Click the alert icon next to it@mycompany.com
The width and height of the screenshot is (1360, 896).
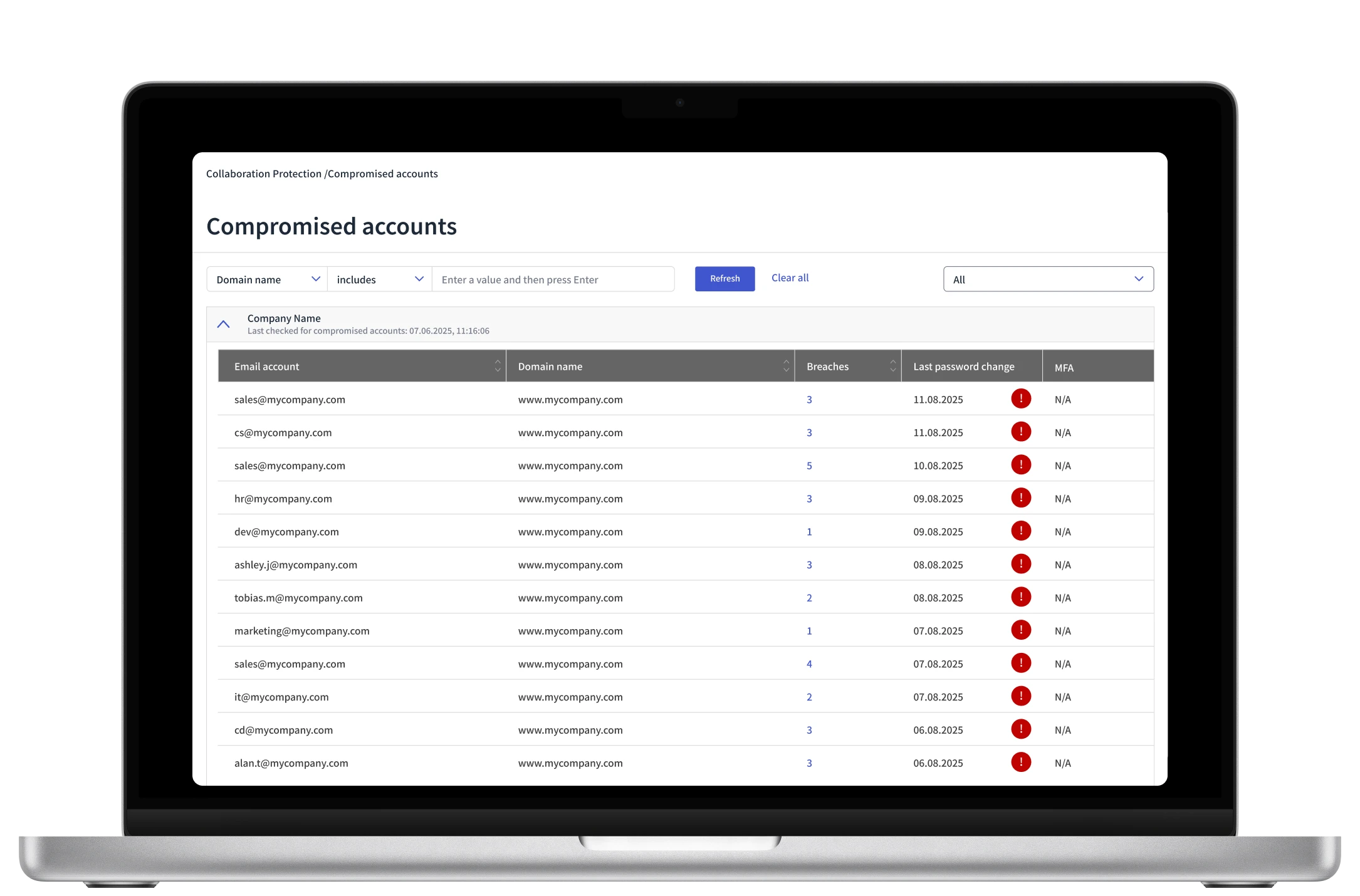[x=1020, y=696]
